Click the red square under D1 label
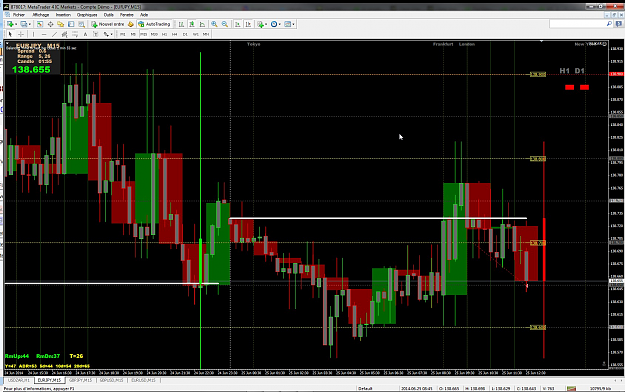 584,87
